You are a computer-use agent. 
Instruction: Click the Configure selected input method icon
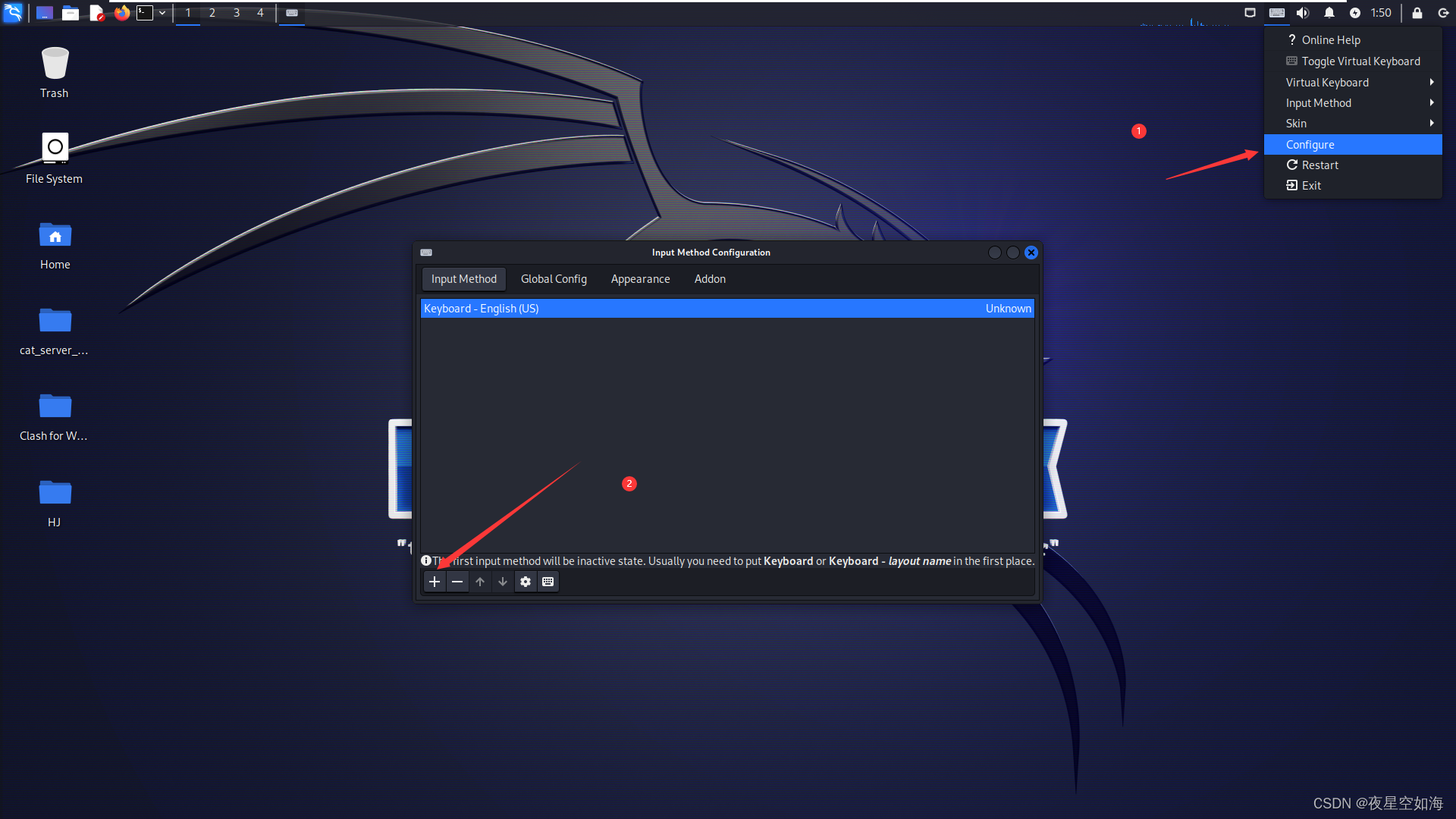525,582
